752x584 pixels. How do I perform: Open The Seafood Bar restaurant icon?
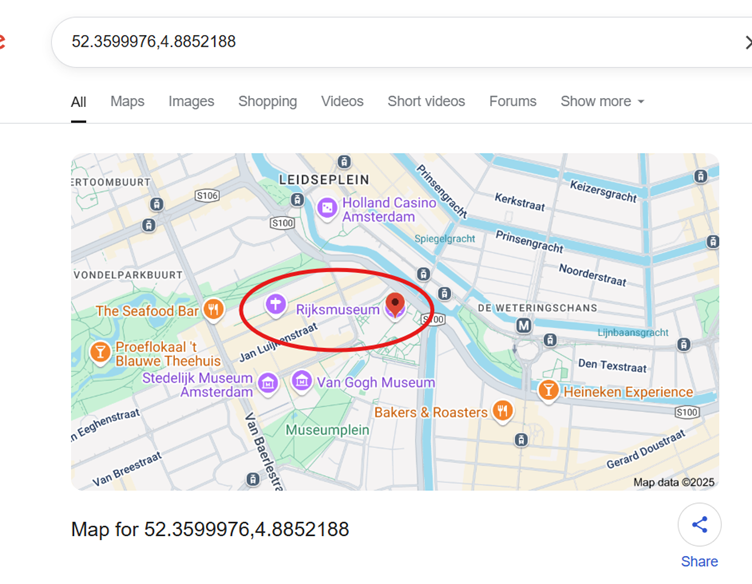coord(213,310)
